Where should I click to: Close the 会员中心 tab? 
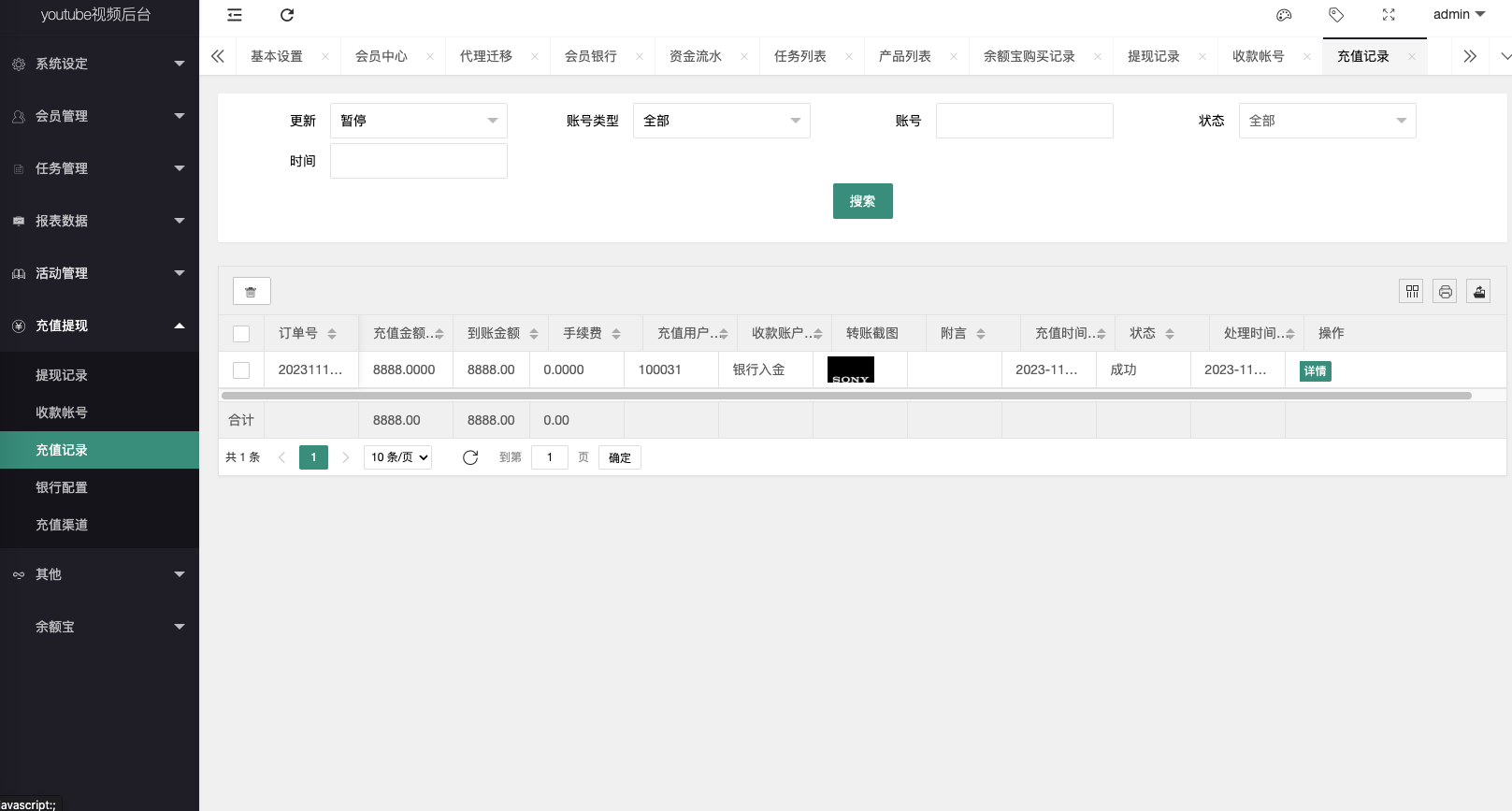point(430,56)
